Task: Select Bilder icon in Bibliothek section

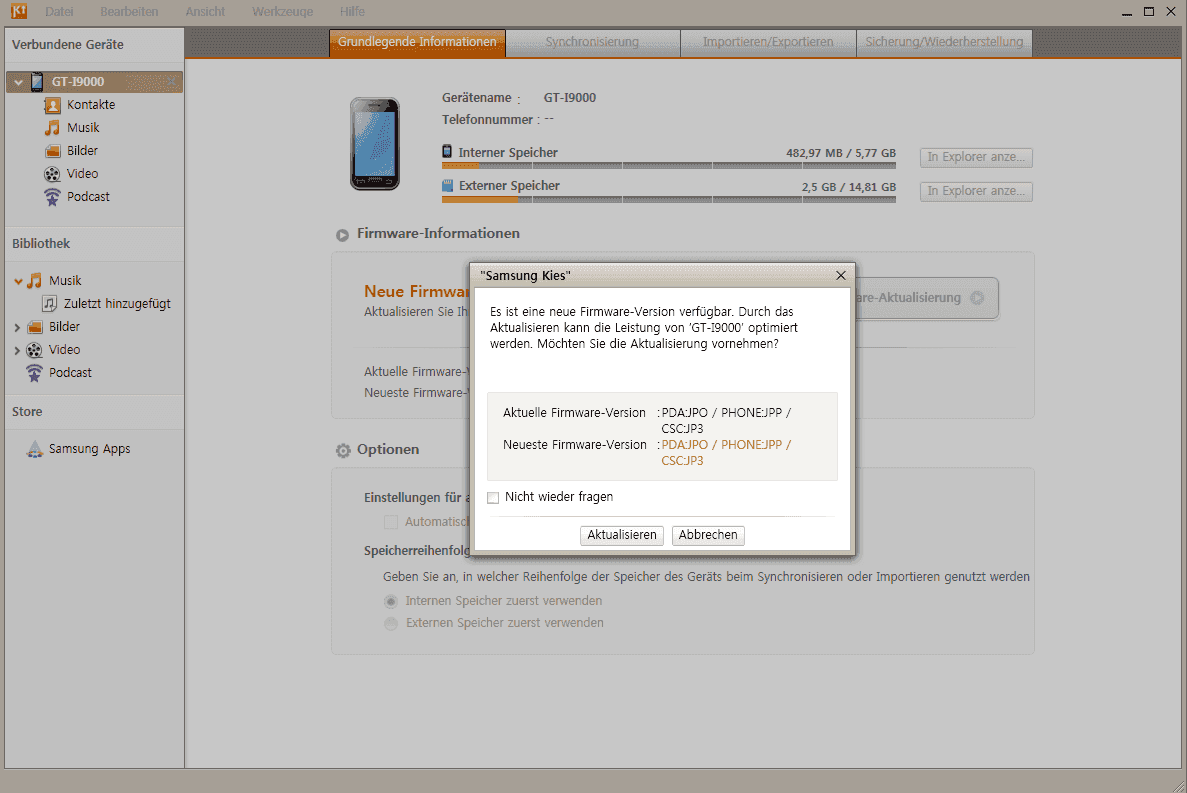Action: tap(35, 327)
